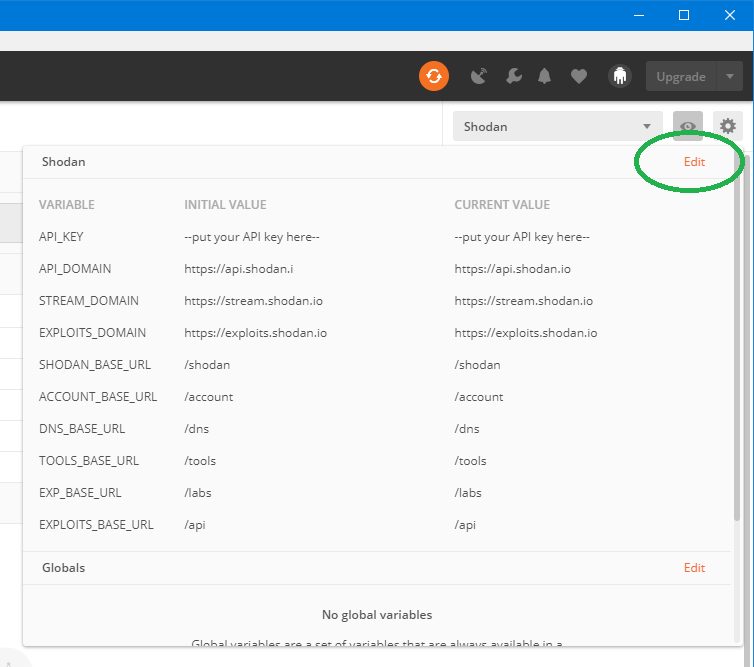Click the No global variables message

coord(377,615)
